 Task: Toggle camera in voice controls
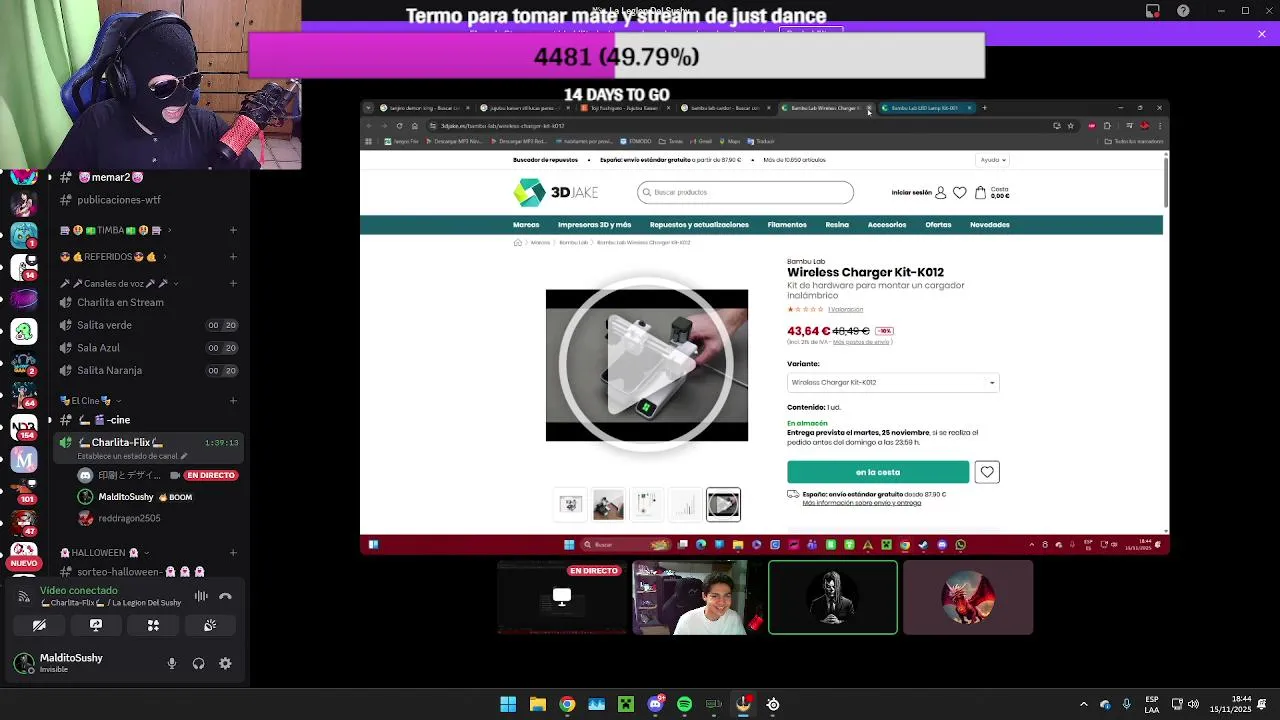click(39, 625)
